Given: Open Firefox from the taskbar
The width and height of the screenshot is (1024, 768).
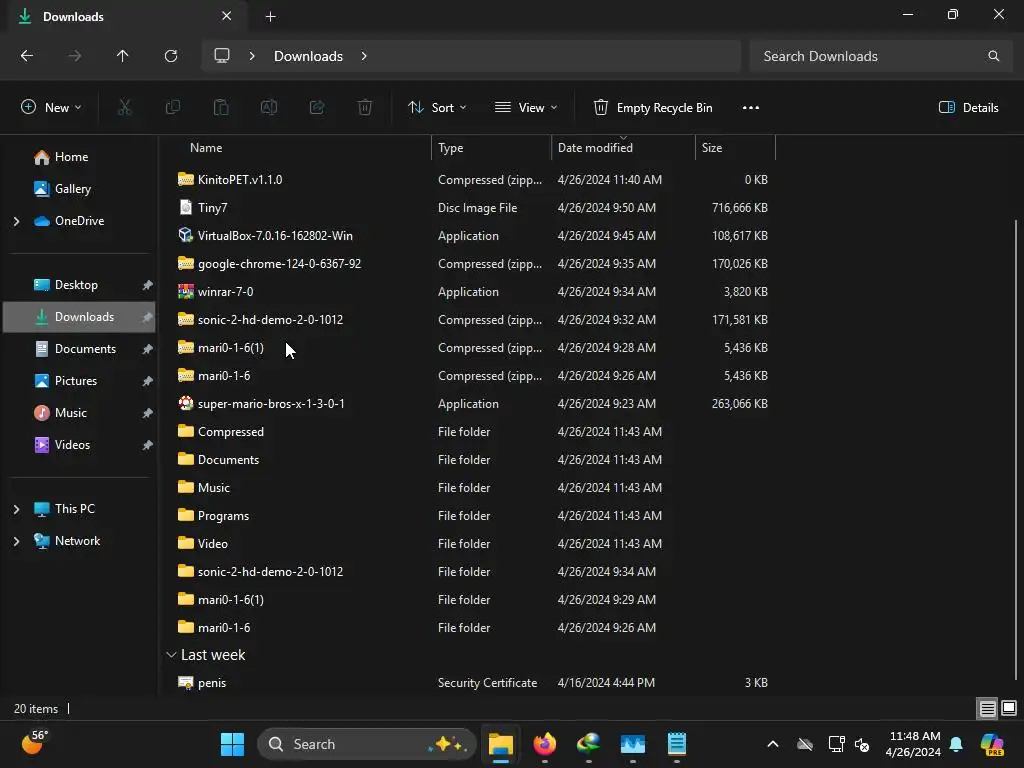Looking at the screenshot, I should pos(545,744).
